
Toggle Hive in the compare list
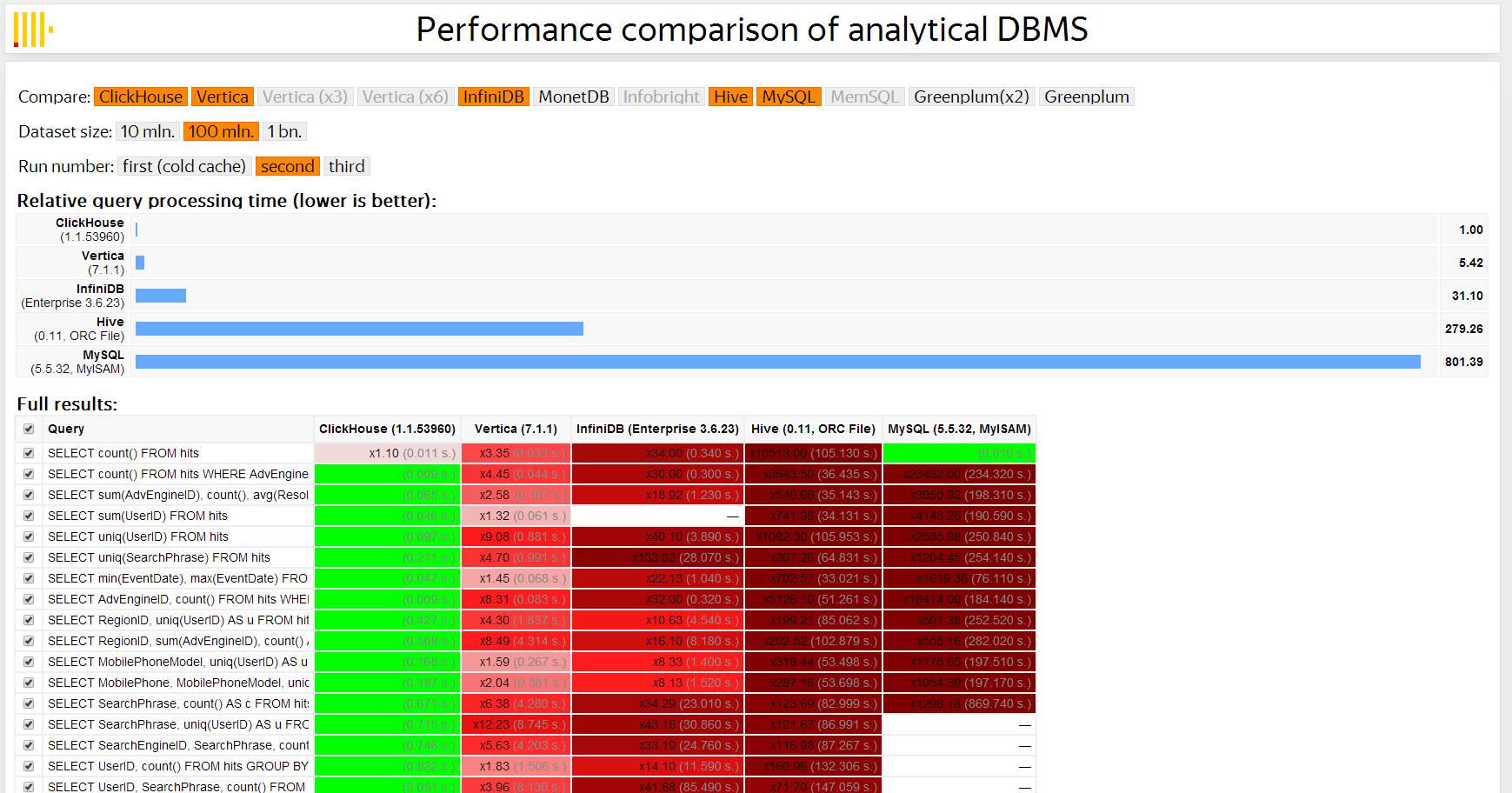tap(730, 97)
